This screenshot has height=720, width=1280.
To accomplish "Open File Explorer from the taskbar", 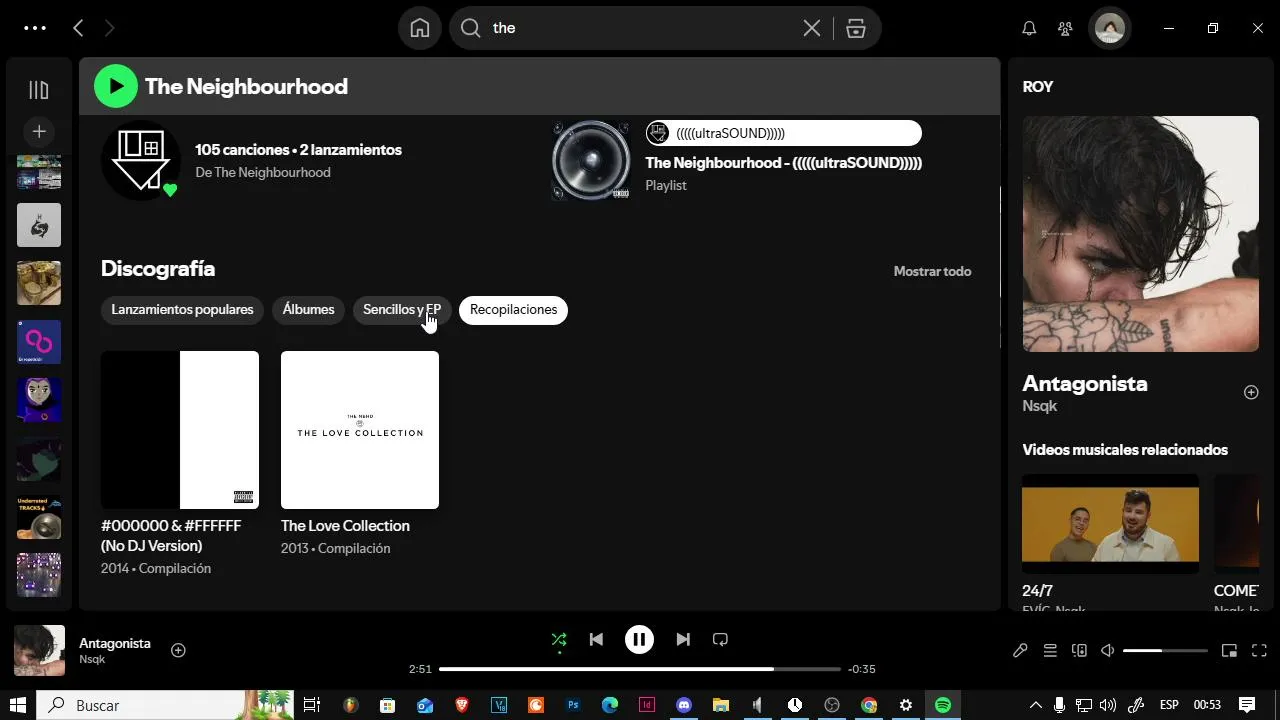I will click(x=721, y=705).
